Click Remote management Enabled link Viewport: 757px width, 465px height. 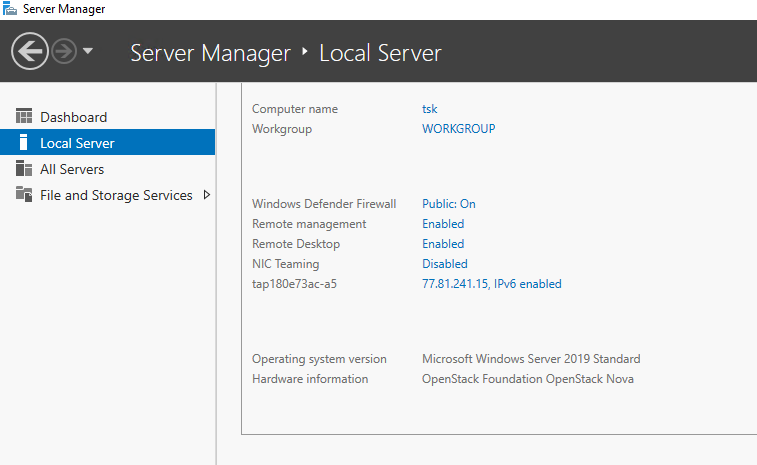(443, 224)
